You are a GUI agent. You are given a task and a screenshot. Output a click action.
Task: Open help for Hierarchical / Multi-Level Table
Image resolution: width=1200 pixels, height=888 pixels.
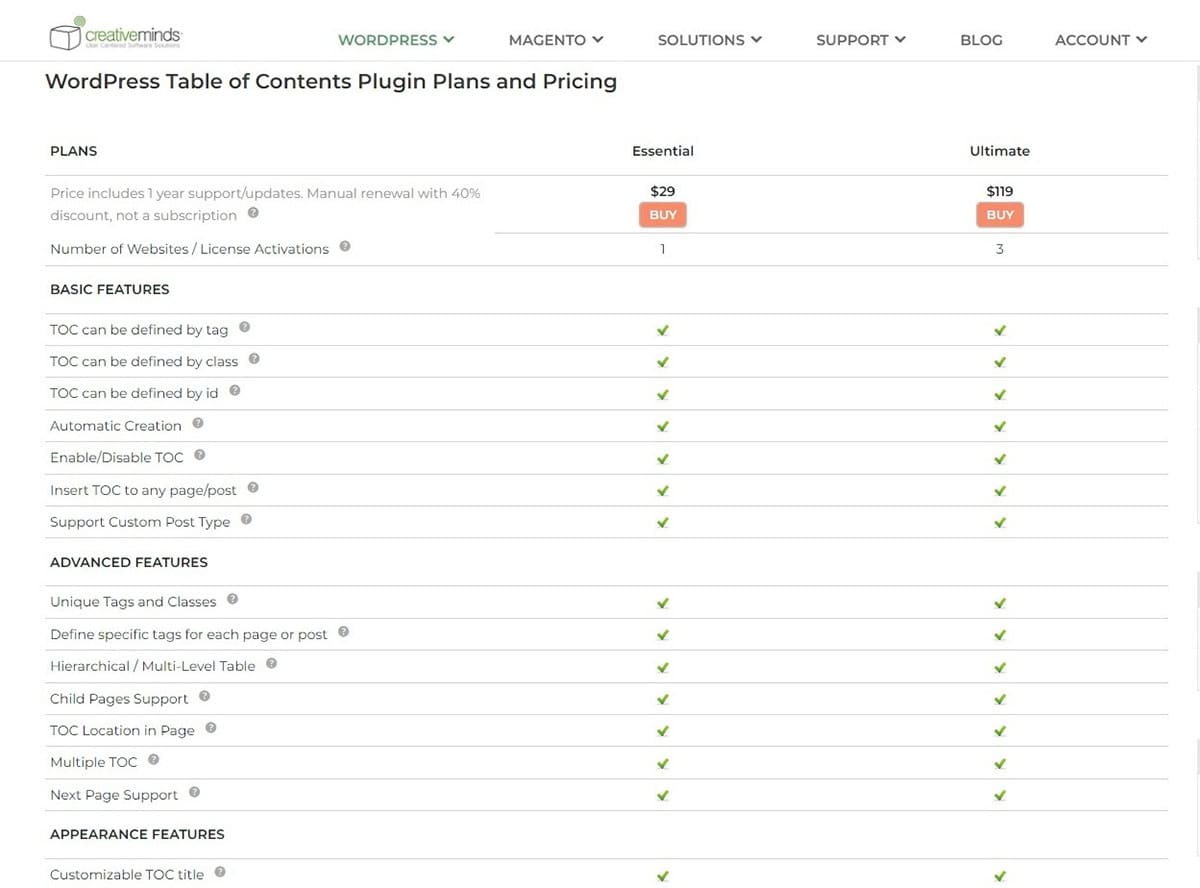coord(272,664)
